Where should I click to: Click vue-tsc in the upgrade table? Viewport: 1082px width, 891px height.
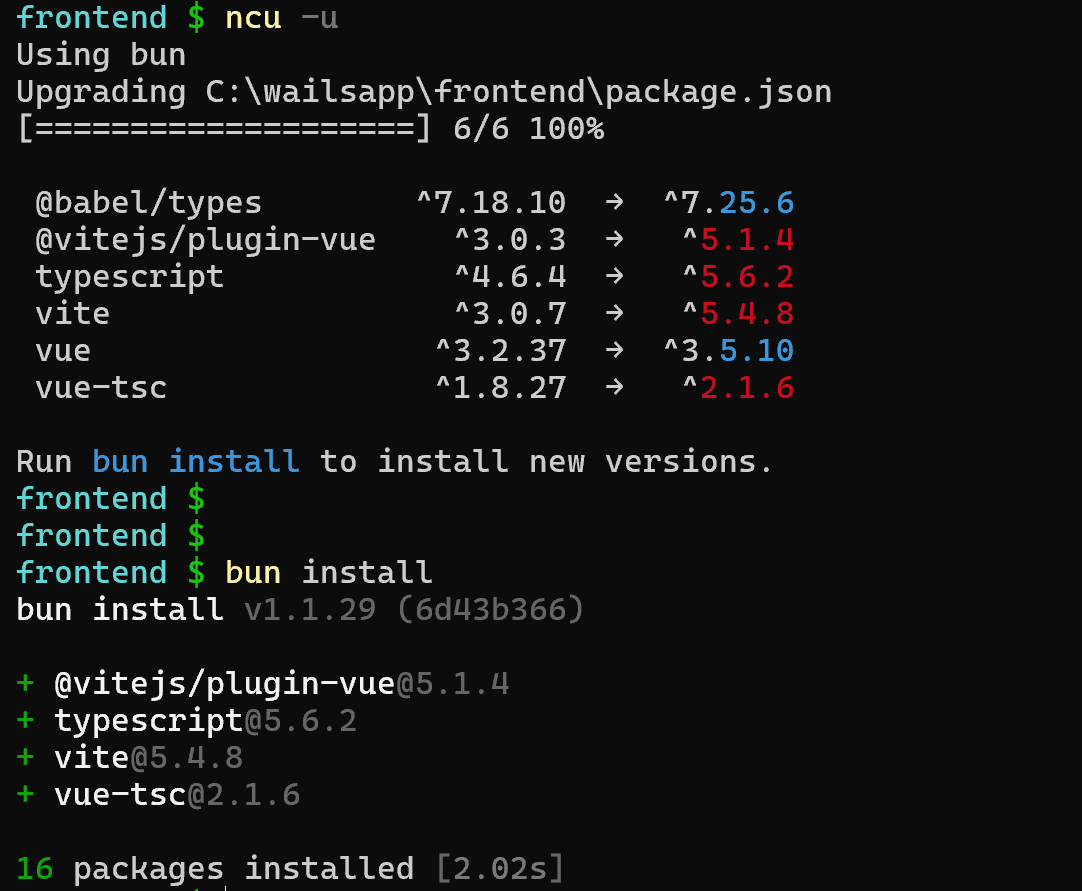pos(100,388)
